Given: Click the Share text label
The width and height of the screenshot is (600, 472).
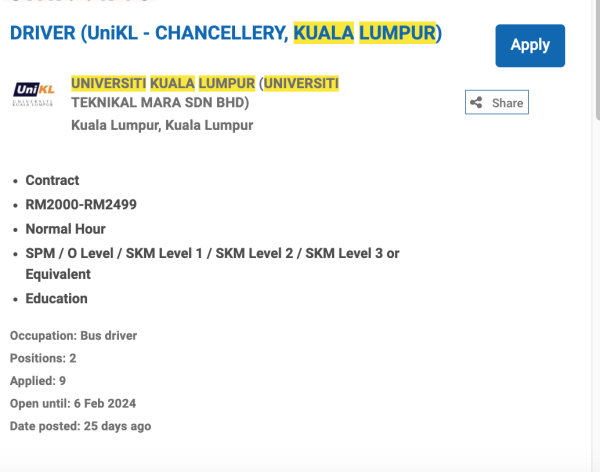Looking at the screenshot, I should (x=507, y=103).
